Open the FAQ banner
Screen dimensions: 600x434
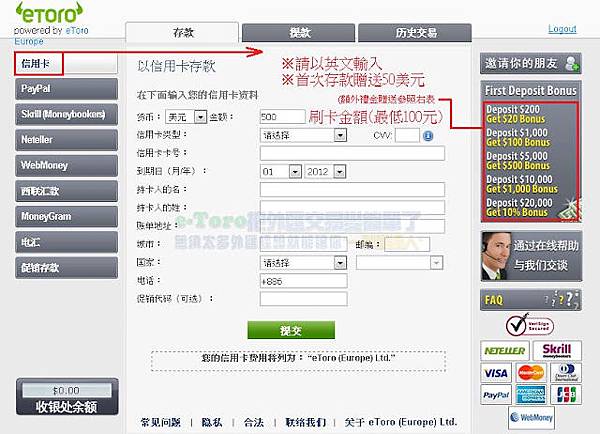[x=531, y=300]
